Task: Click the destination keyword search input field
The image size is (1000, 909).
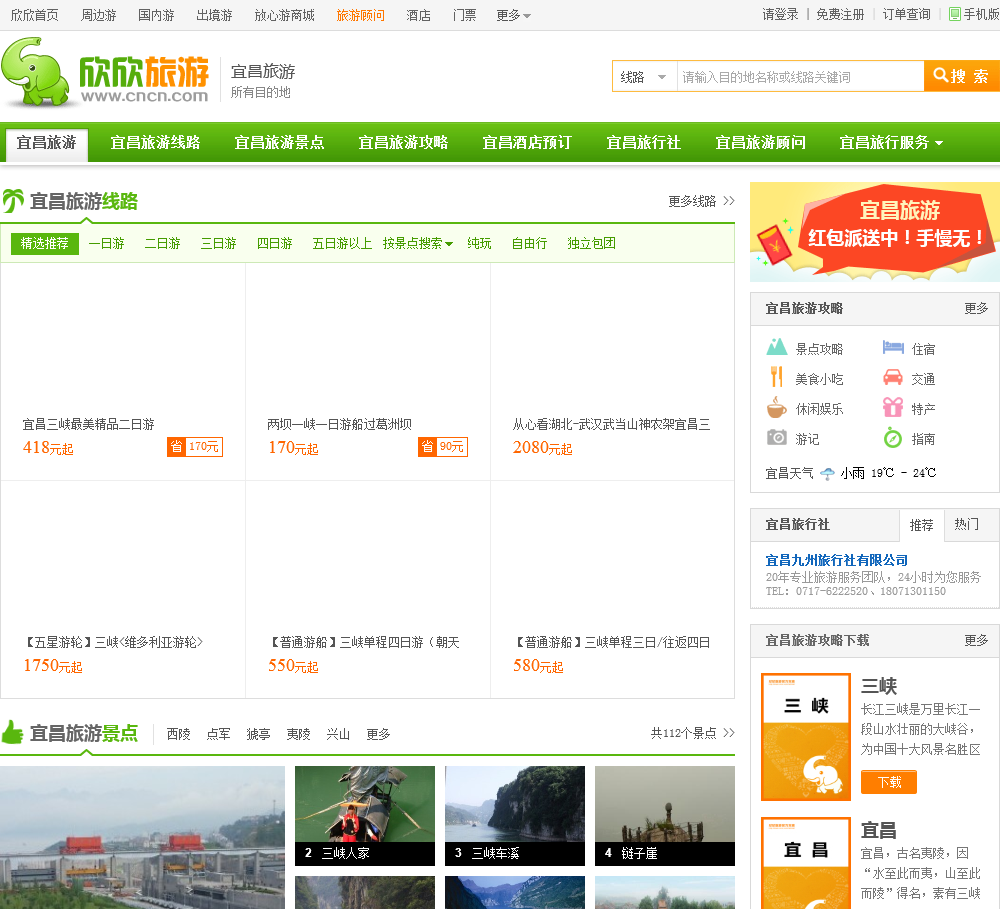Action: (x=799, y=77)
